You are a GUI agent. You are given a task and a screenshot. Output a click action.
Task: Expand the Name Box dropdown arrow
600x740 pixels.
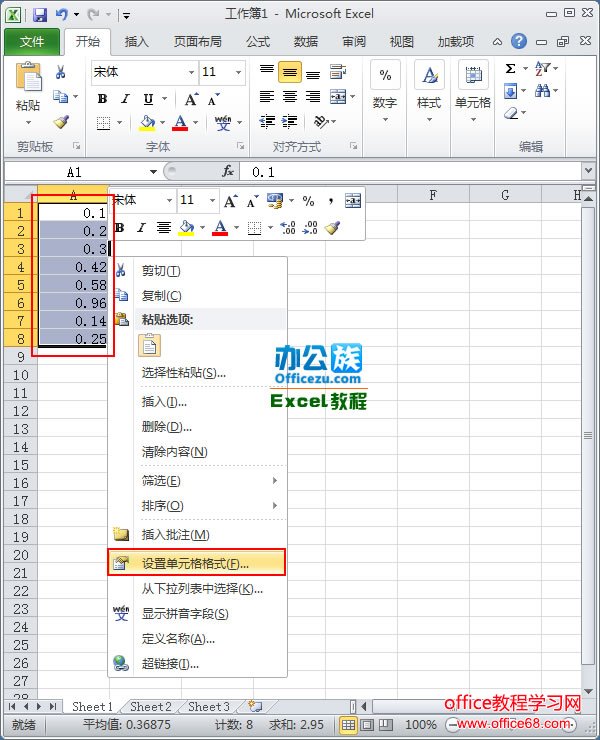tap(153, 172)
